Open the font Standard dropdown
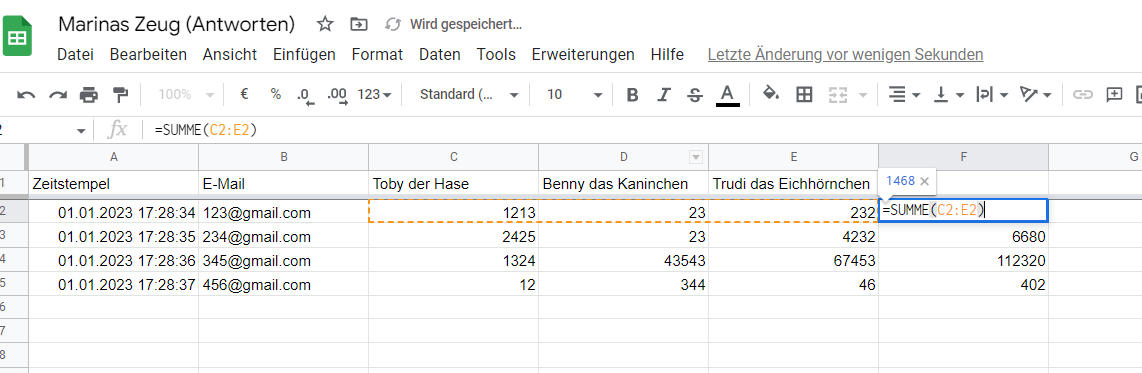1142x373 pixels. coord(469,95)
